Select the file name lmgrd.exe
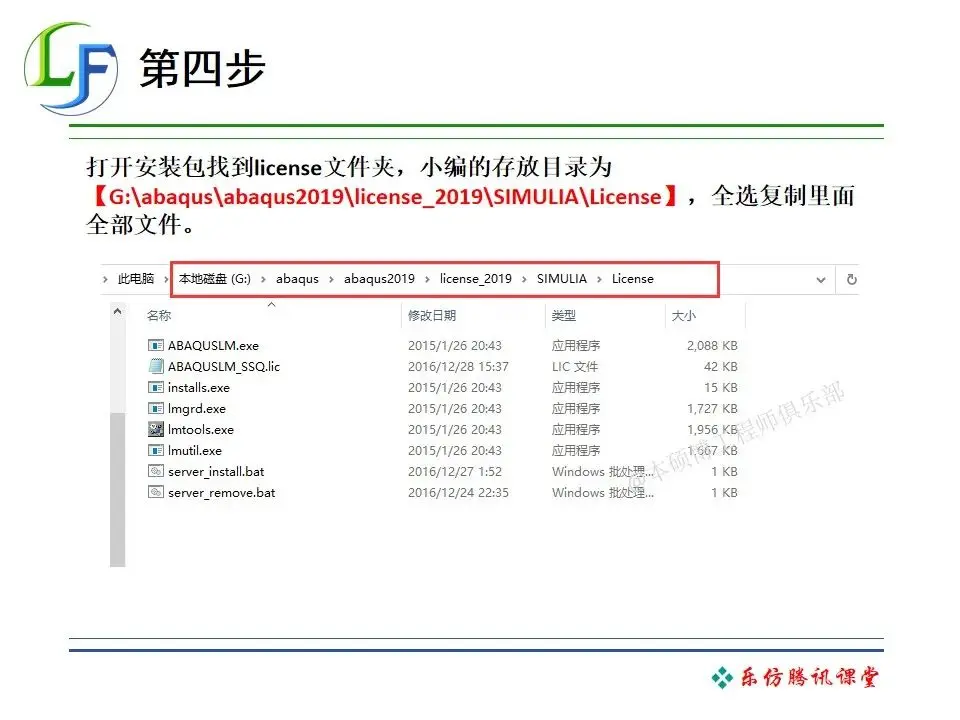The width and height of the screenshot is (960, 720). coord(197,409)
